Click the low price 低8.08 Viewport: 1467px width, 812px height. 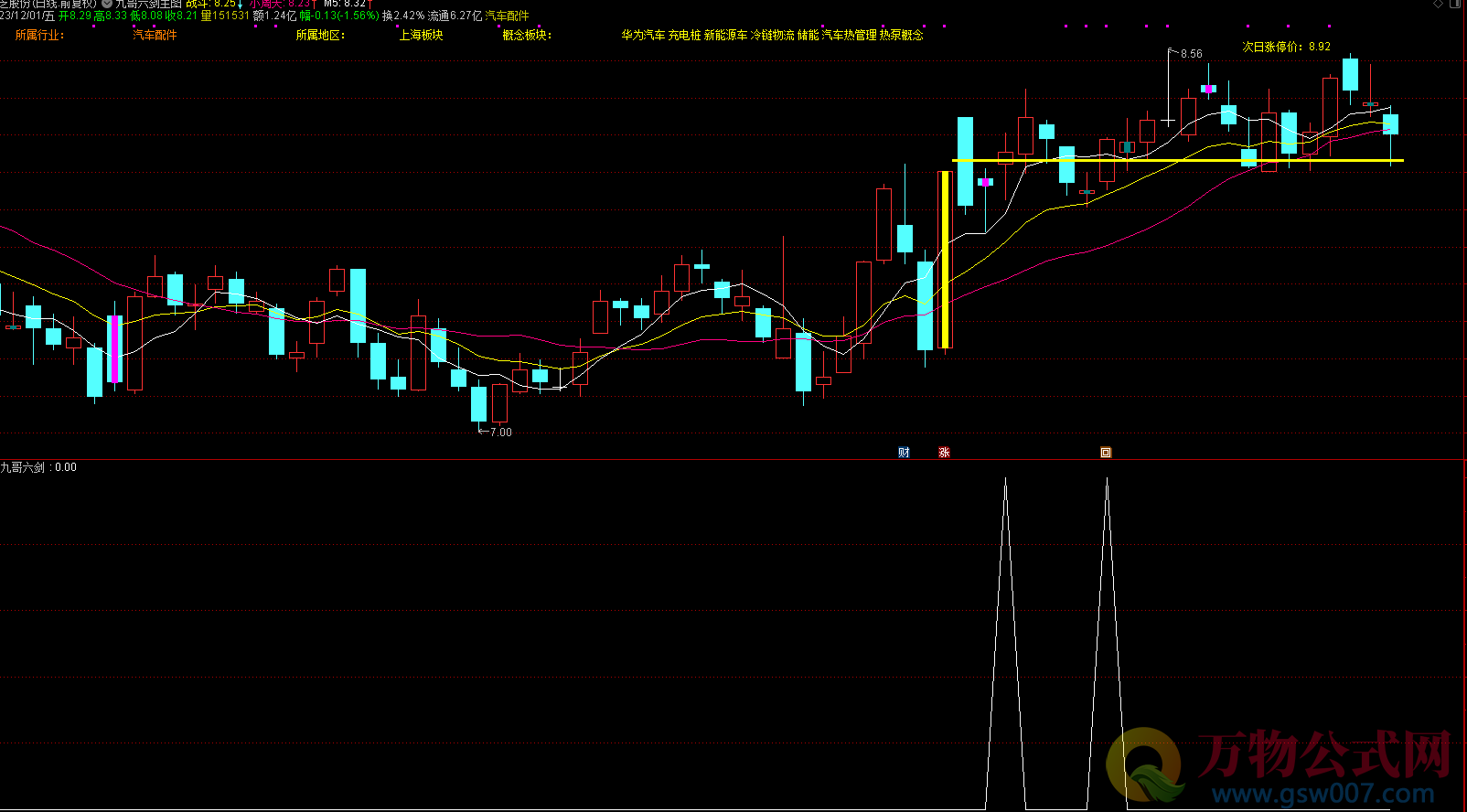146,16
